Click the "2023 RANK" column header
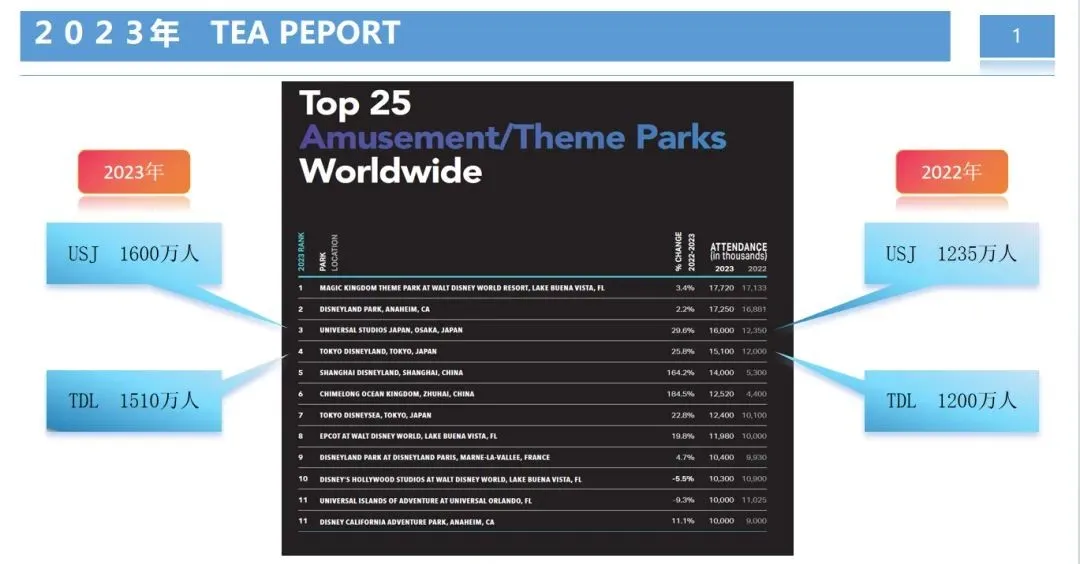 pyautogui.click(x=301, y=251)
